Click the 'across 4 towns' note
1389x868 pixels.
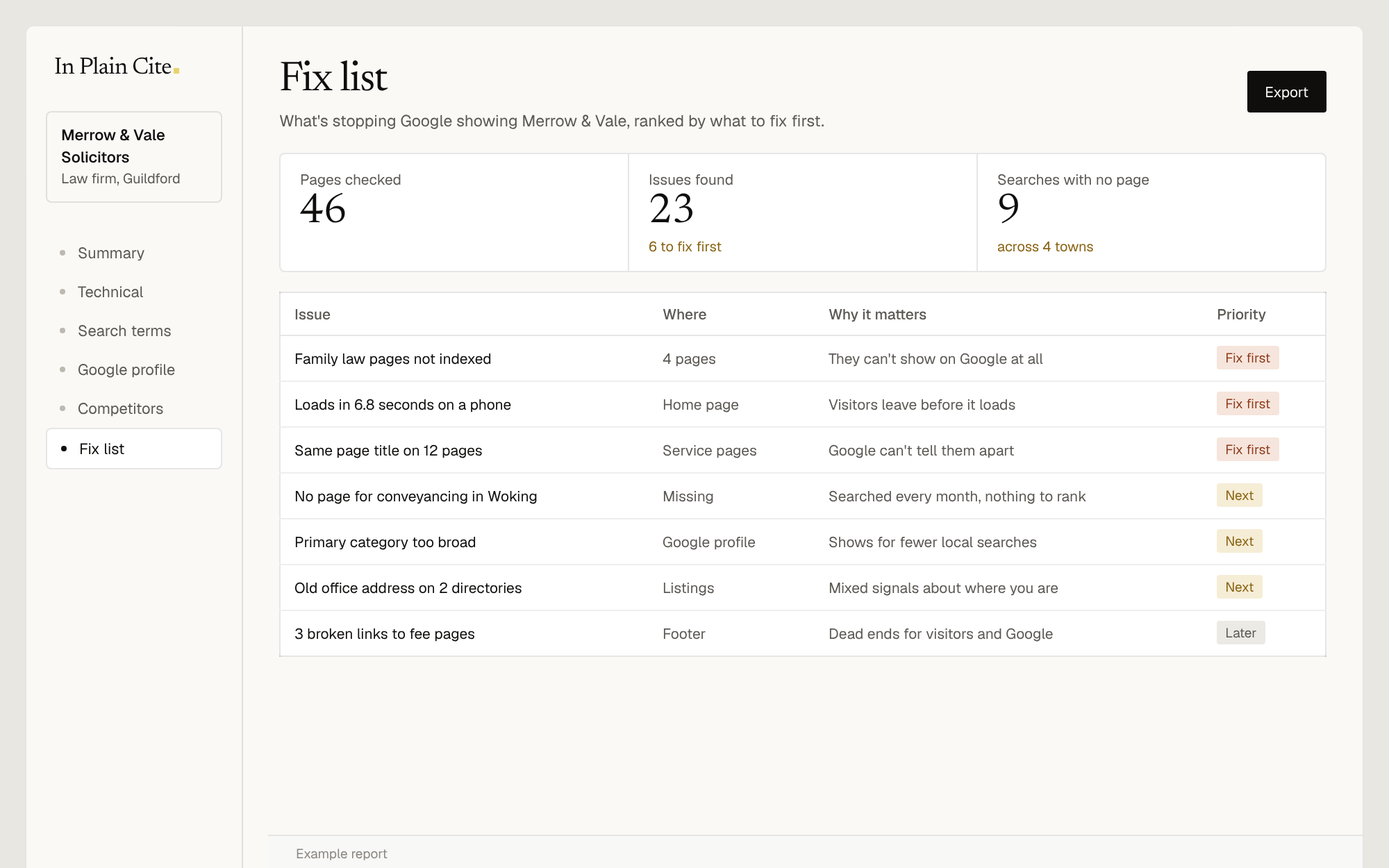click(1045, 247)
